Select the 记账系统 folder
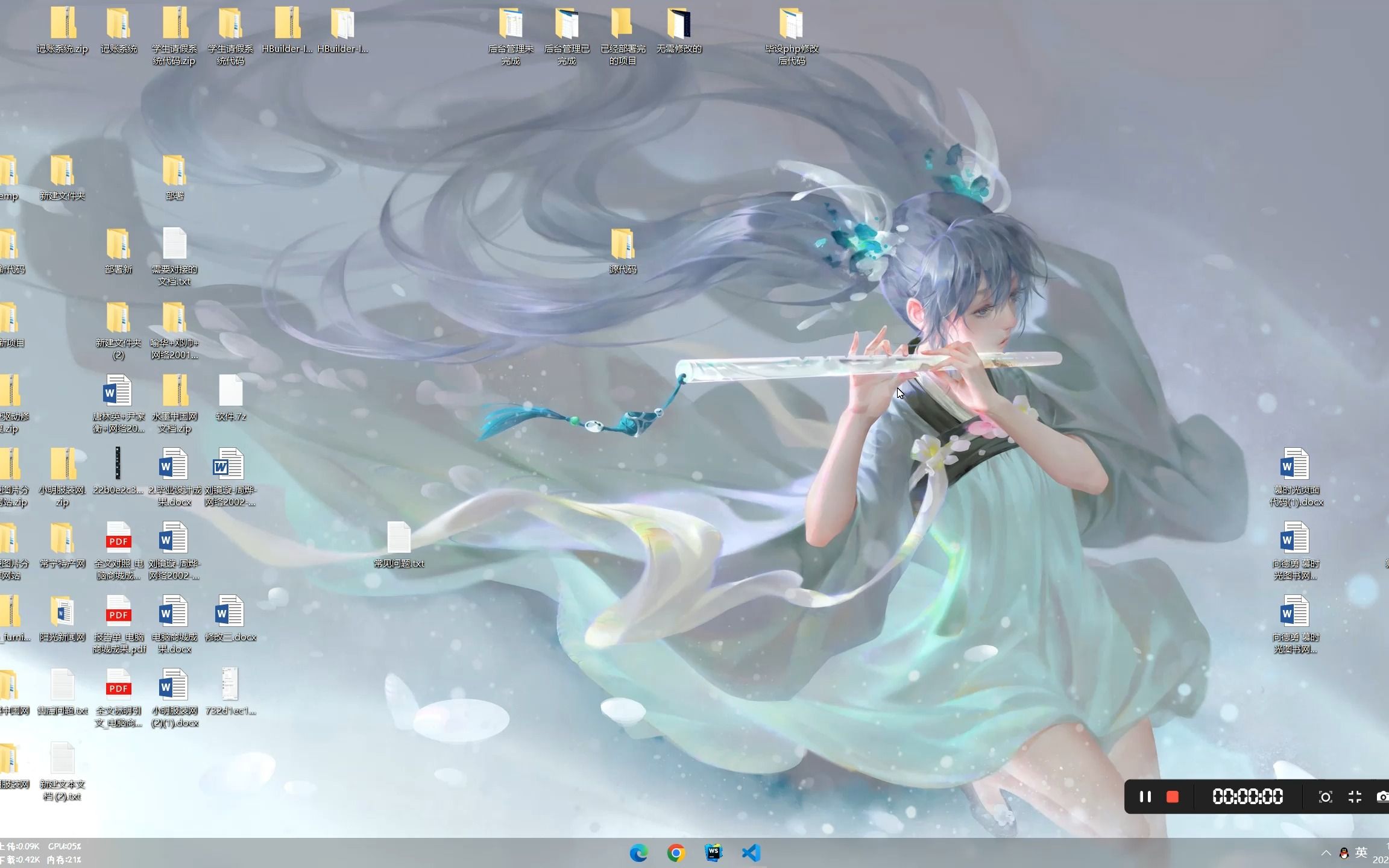The height and width of the screenshot is (868, 1389). click(118, 30)
